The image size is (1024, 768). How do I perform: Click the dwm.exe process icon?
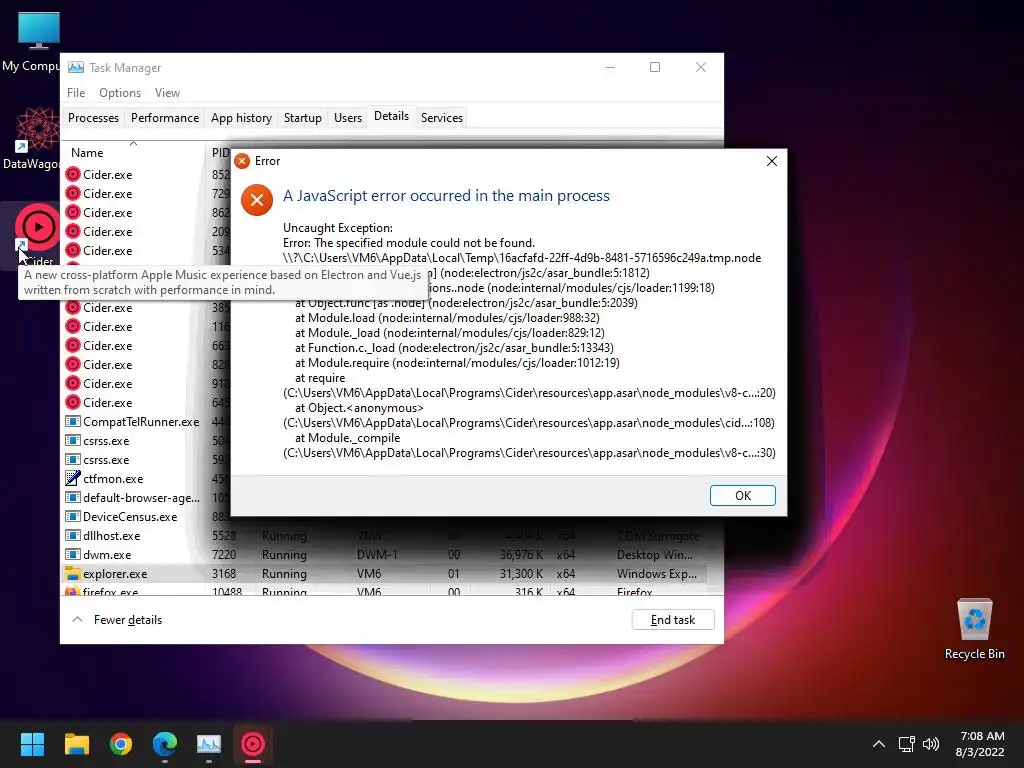(72, 554)
